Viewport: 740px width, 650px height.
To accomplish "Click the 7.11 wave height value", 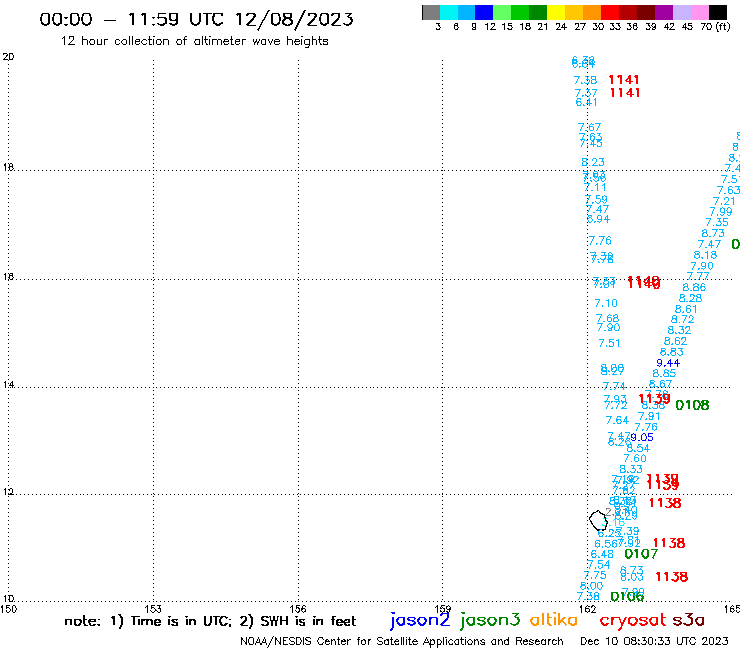I will tap(595, 187).
